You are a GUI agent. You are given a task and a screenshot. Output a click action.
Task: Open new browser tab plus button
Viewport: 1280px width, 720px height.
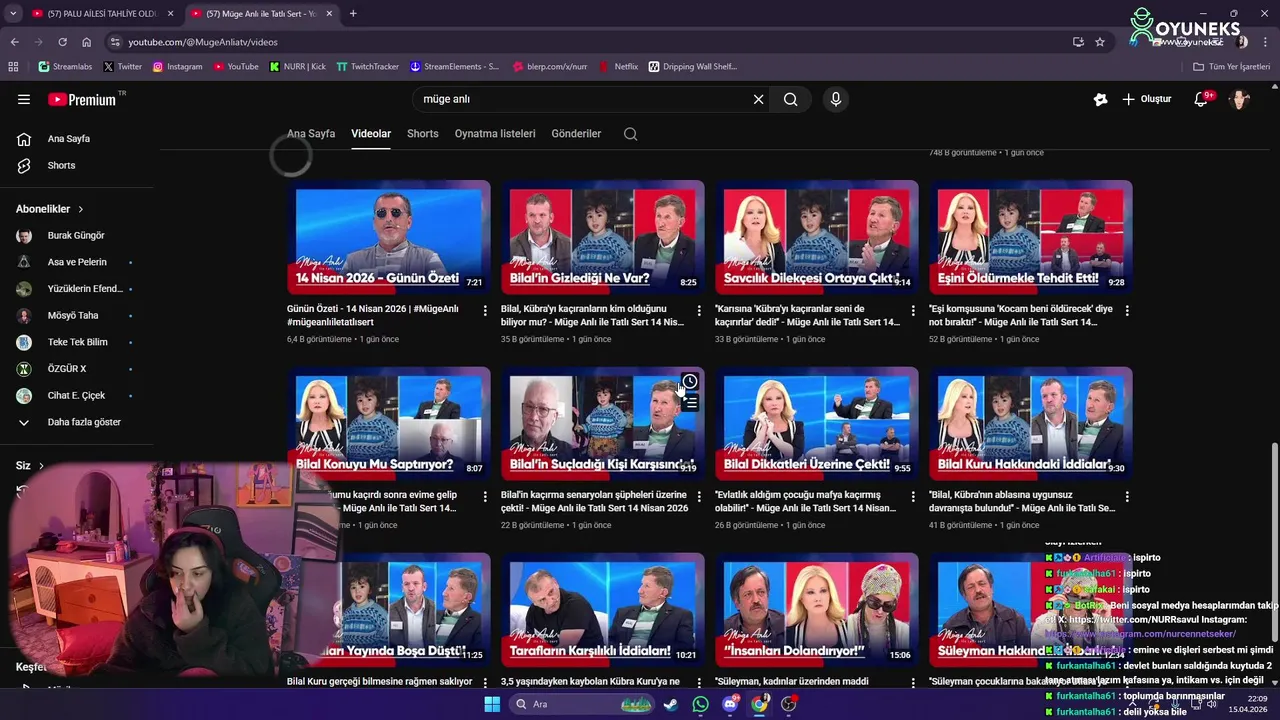[353, 14]
